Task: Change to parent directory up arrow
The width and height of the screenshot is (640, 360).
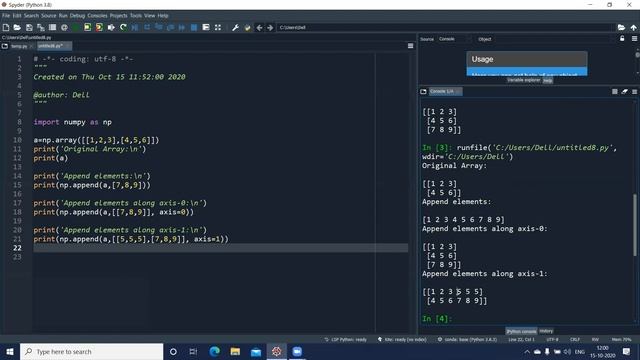Action: click(633, 27)
